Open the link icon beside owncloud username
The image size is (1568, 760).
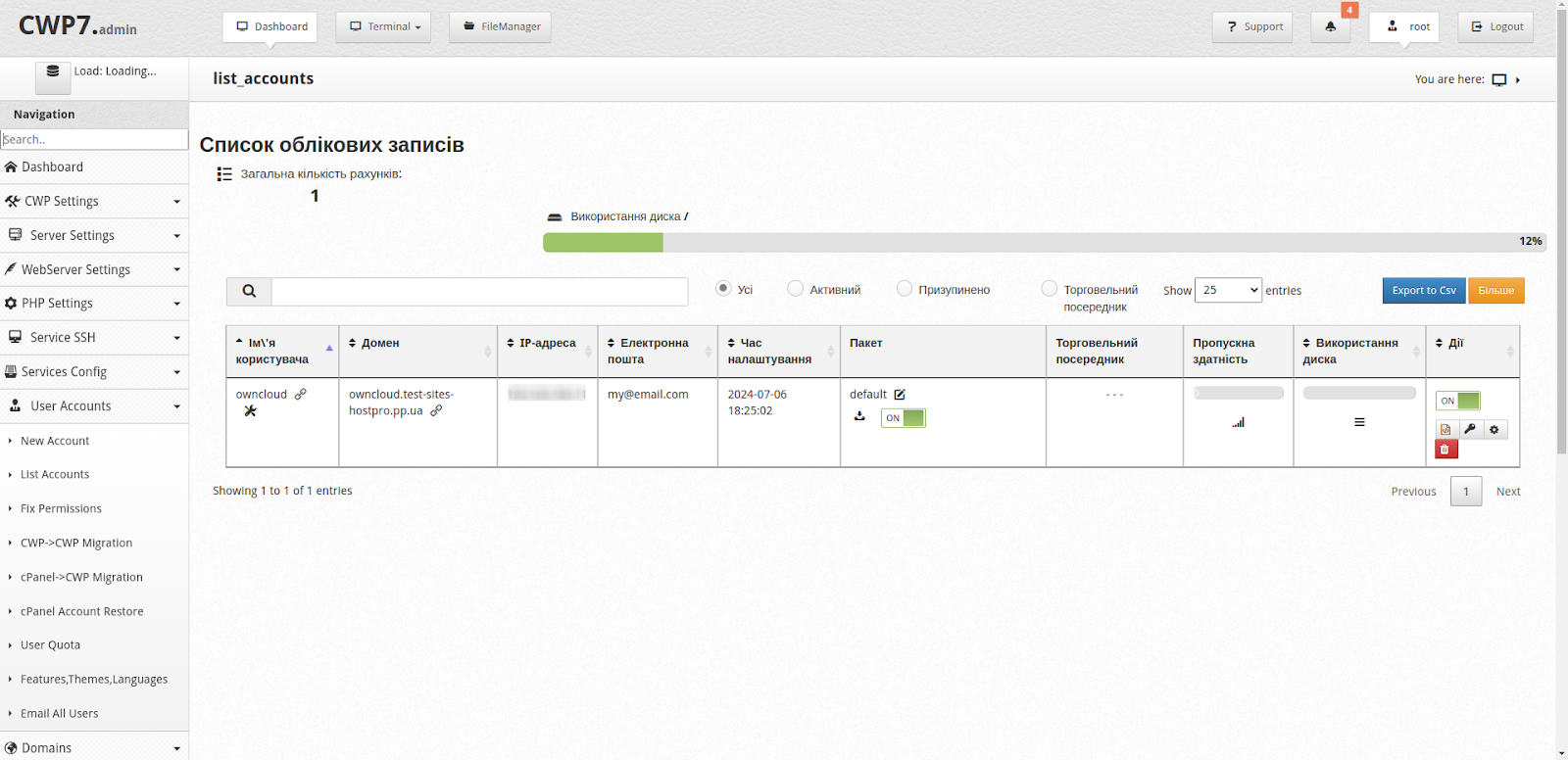coord(301,395)
